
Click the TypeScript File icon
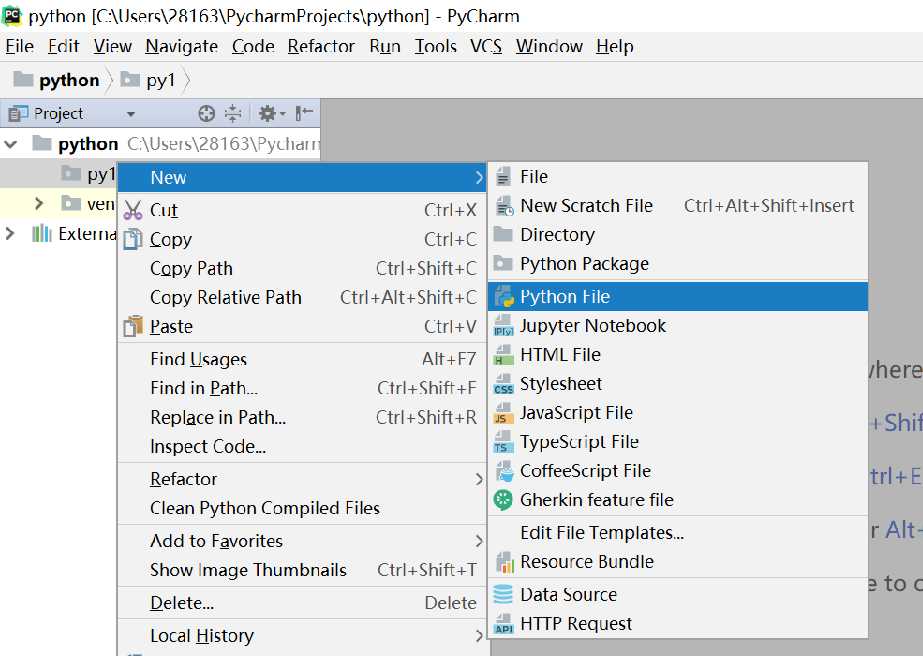pos(504,442)
